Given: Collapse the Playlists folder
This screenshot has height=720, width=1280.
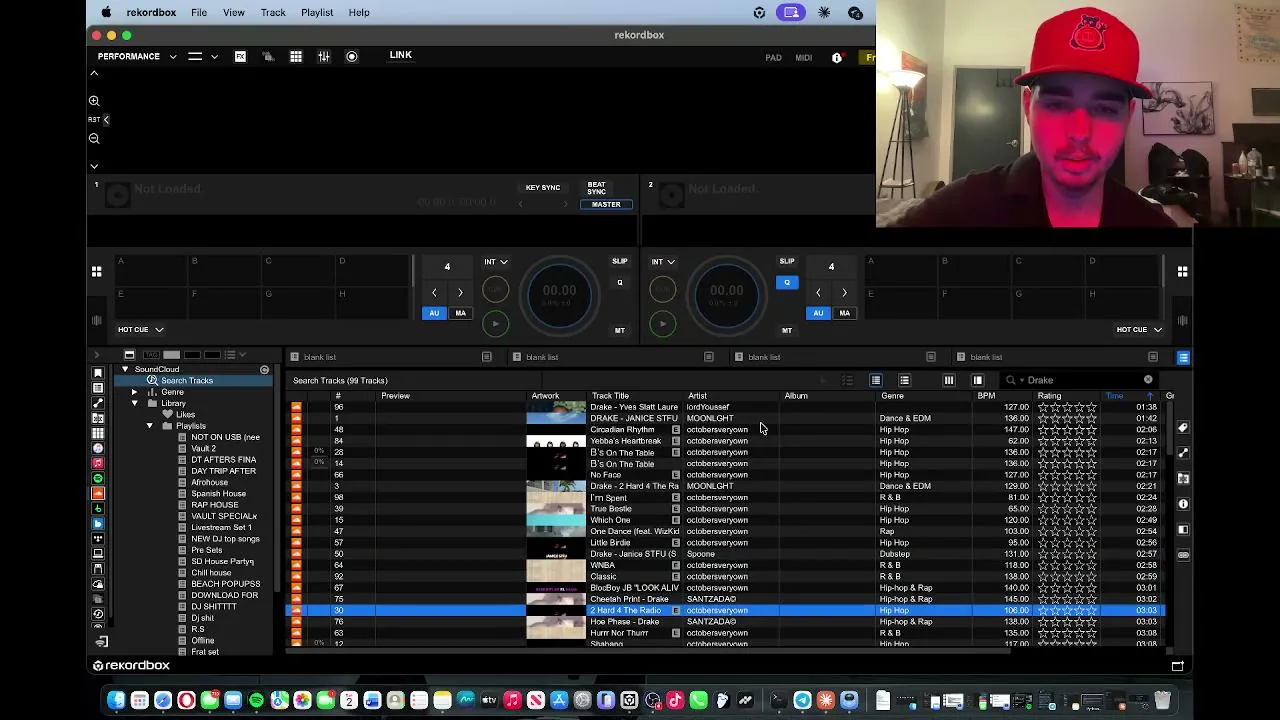Looking at the screenshot, I should click(x=149, y=426).
